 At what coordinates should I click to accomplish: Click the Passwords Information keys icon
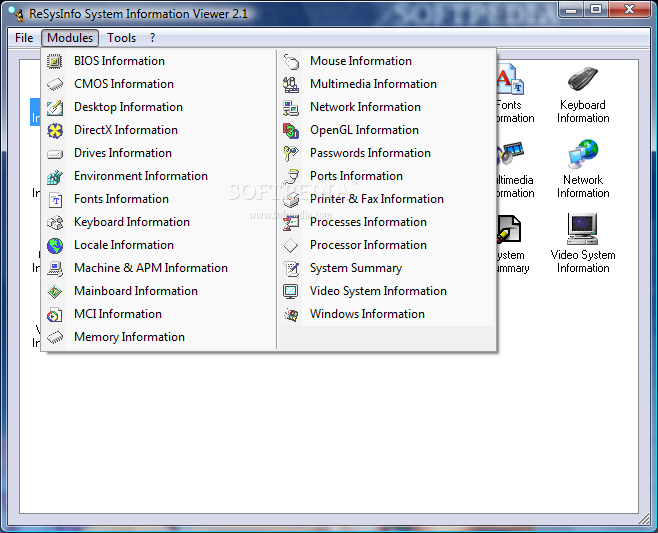[291, 154]
